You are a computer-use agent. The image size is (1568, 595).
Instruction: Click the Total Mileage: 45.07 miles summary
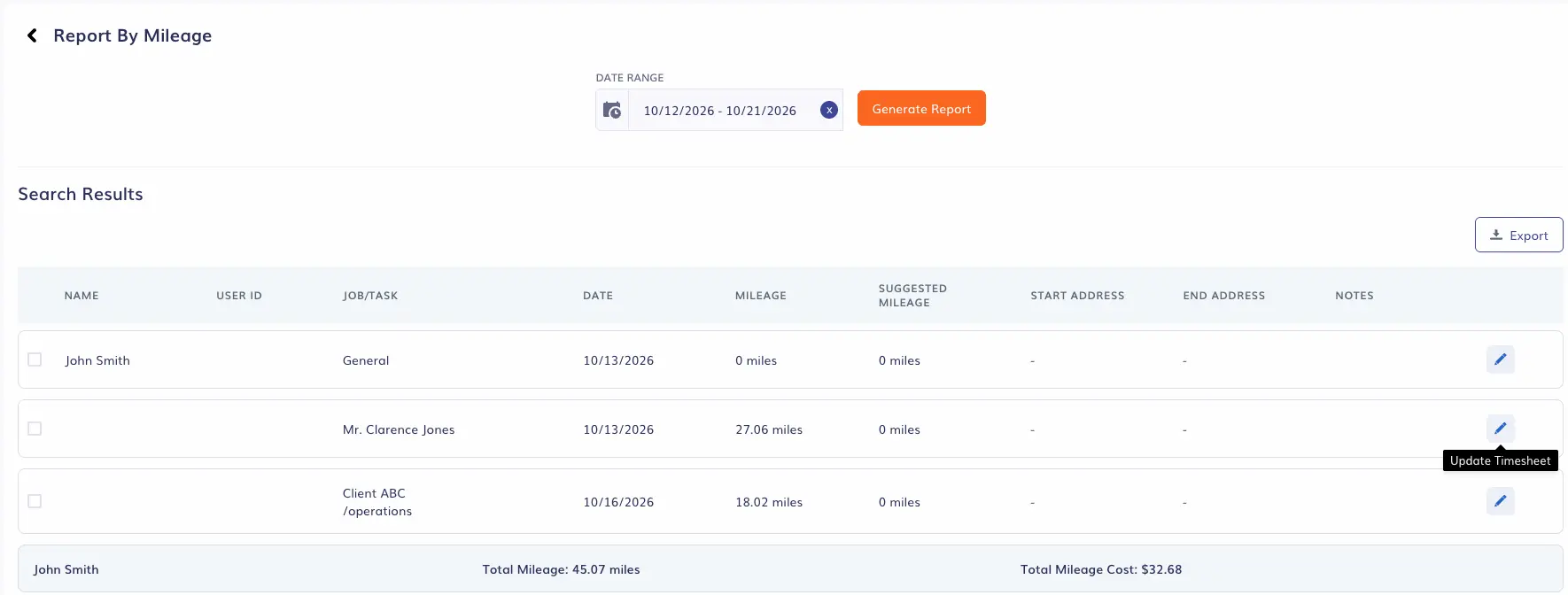point(561,569)
